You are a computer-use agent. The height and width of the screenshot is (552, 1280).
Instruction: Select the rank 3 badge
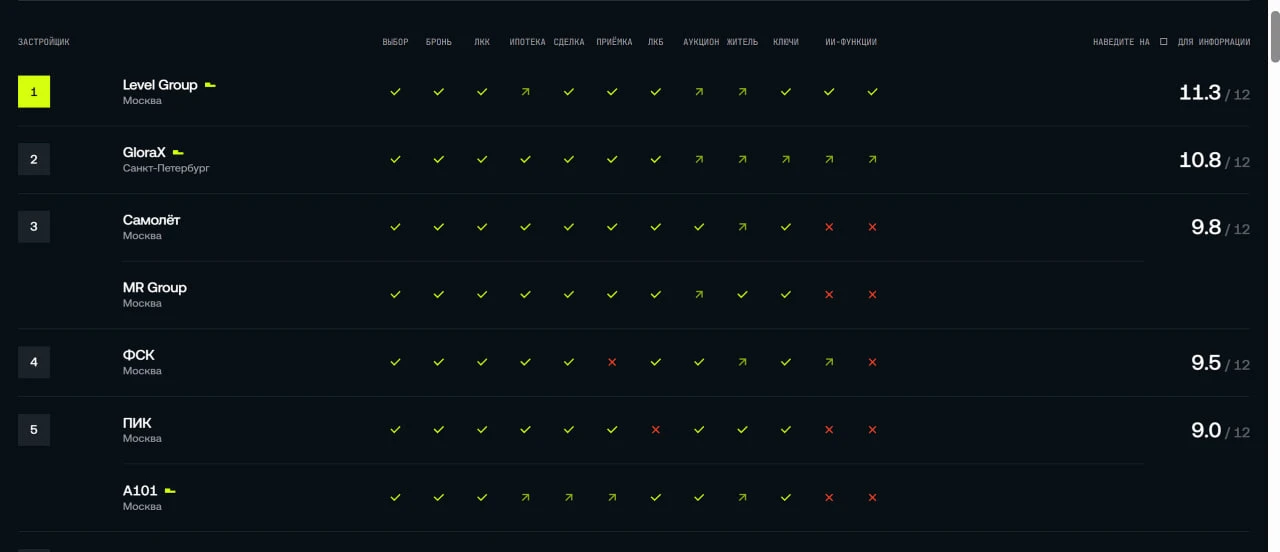click(34, 227)
